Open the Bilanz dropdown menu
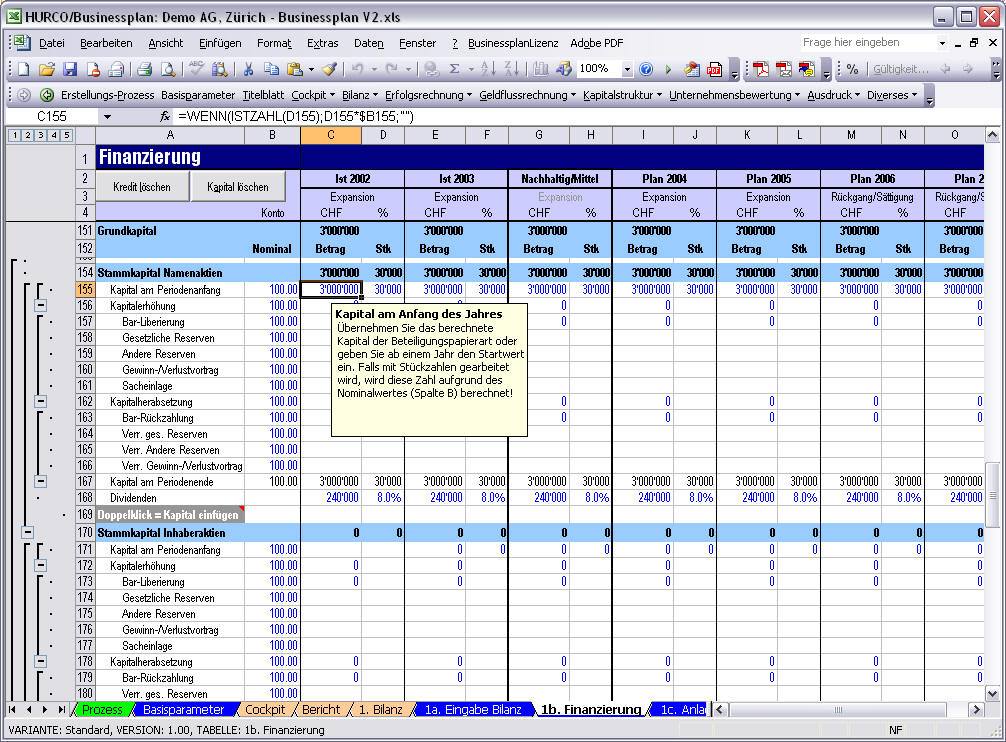The image size is (1006, 742). click(x=359, y=95)
